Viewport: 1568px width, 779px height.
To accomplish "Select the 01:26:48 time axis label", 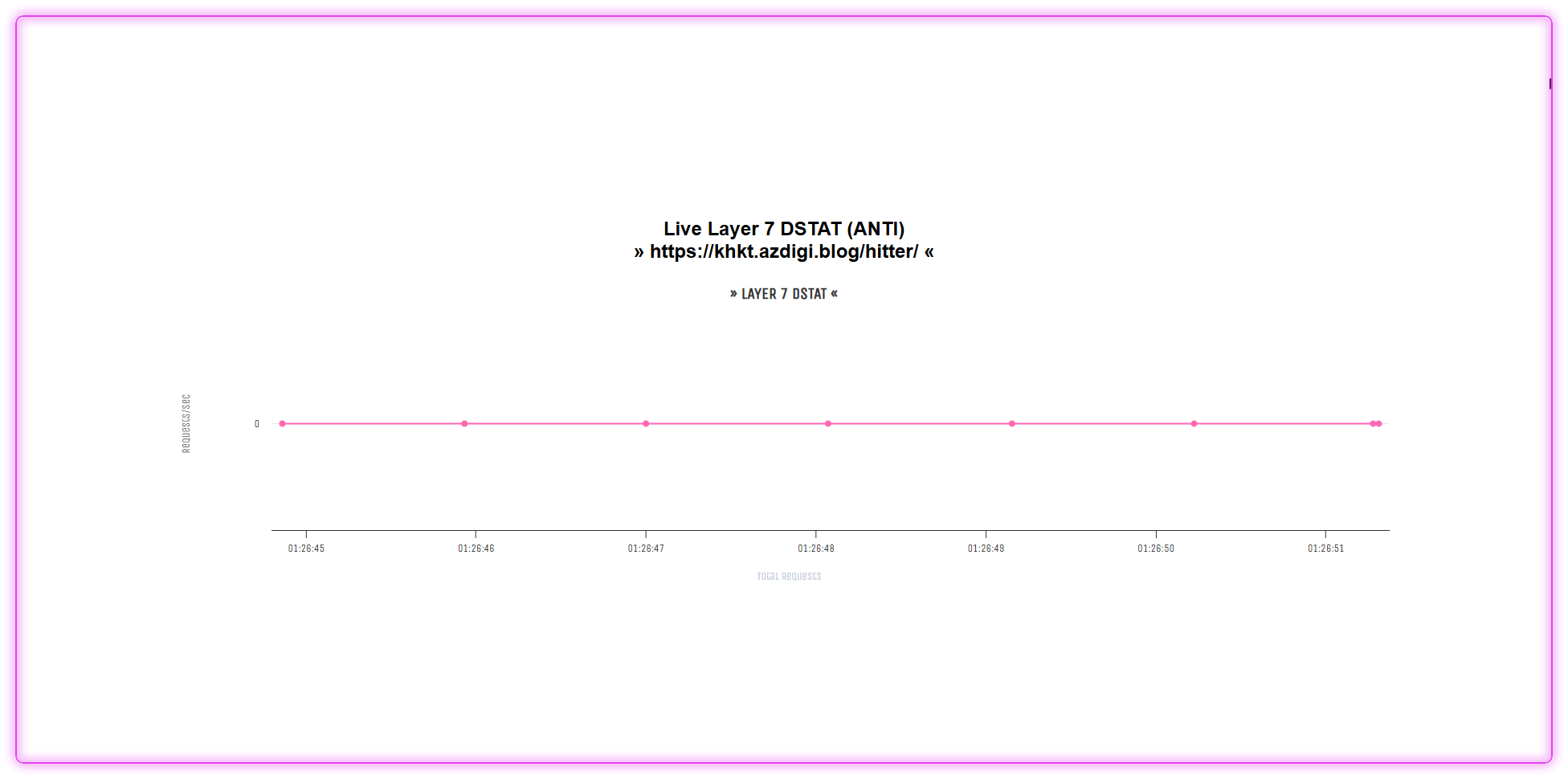I will pos(815,549).
